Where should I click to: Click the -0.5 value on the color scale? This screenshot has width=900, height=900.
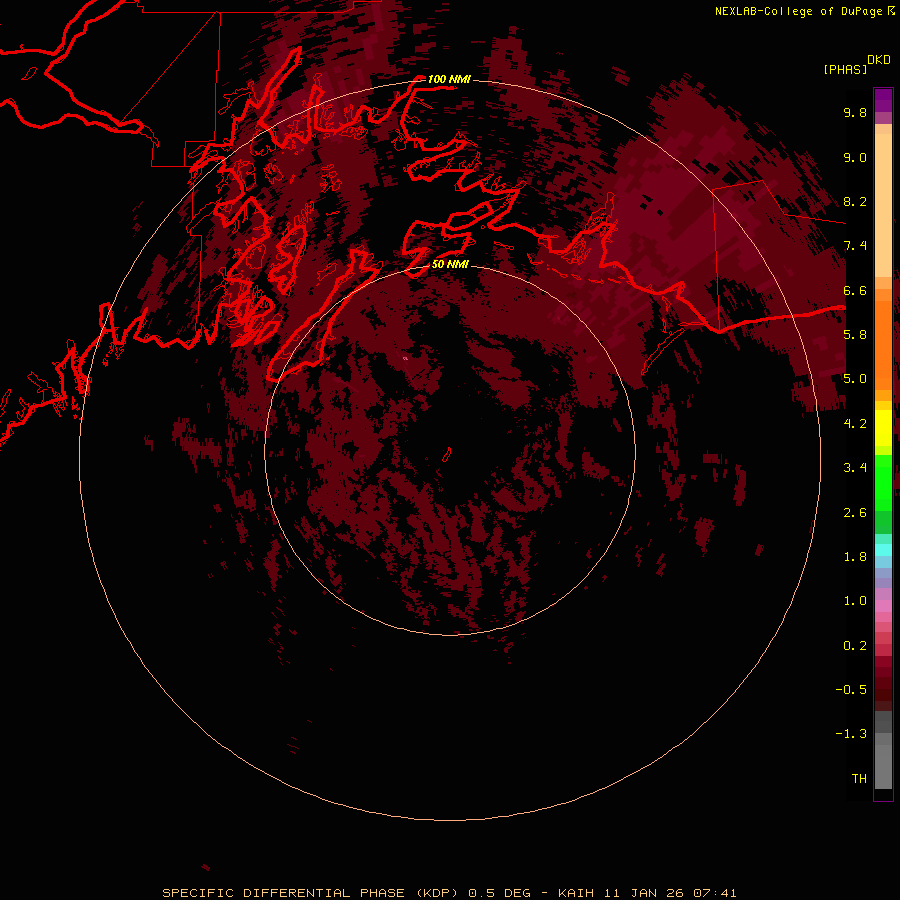click(x=851, y=690)
